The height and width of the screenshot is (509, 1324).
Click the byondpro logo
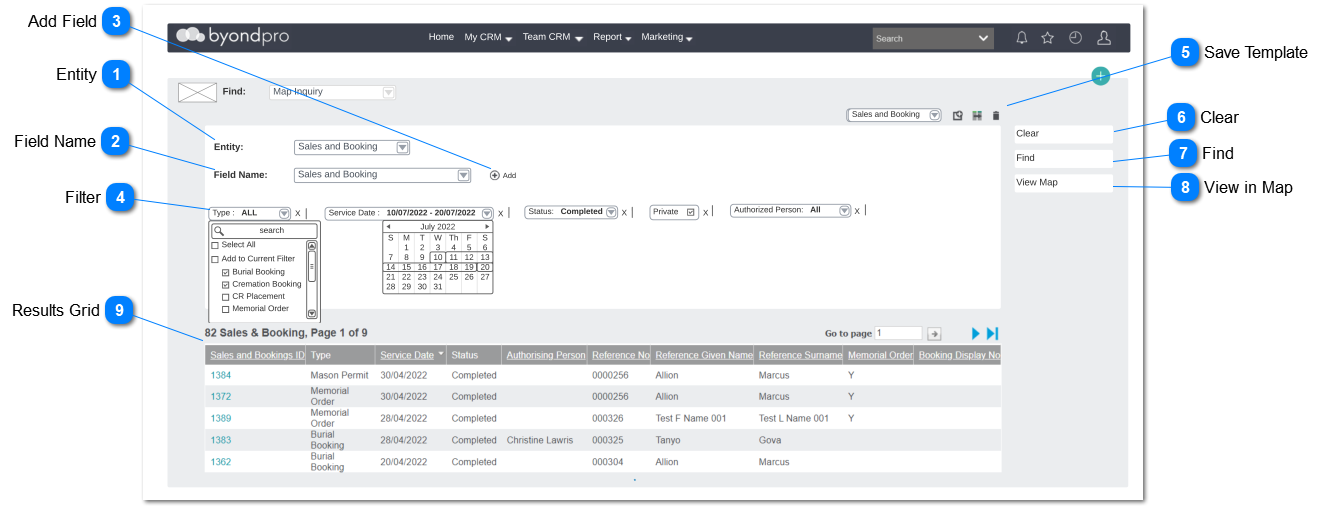click(x=233, y=36)
